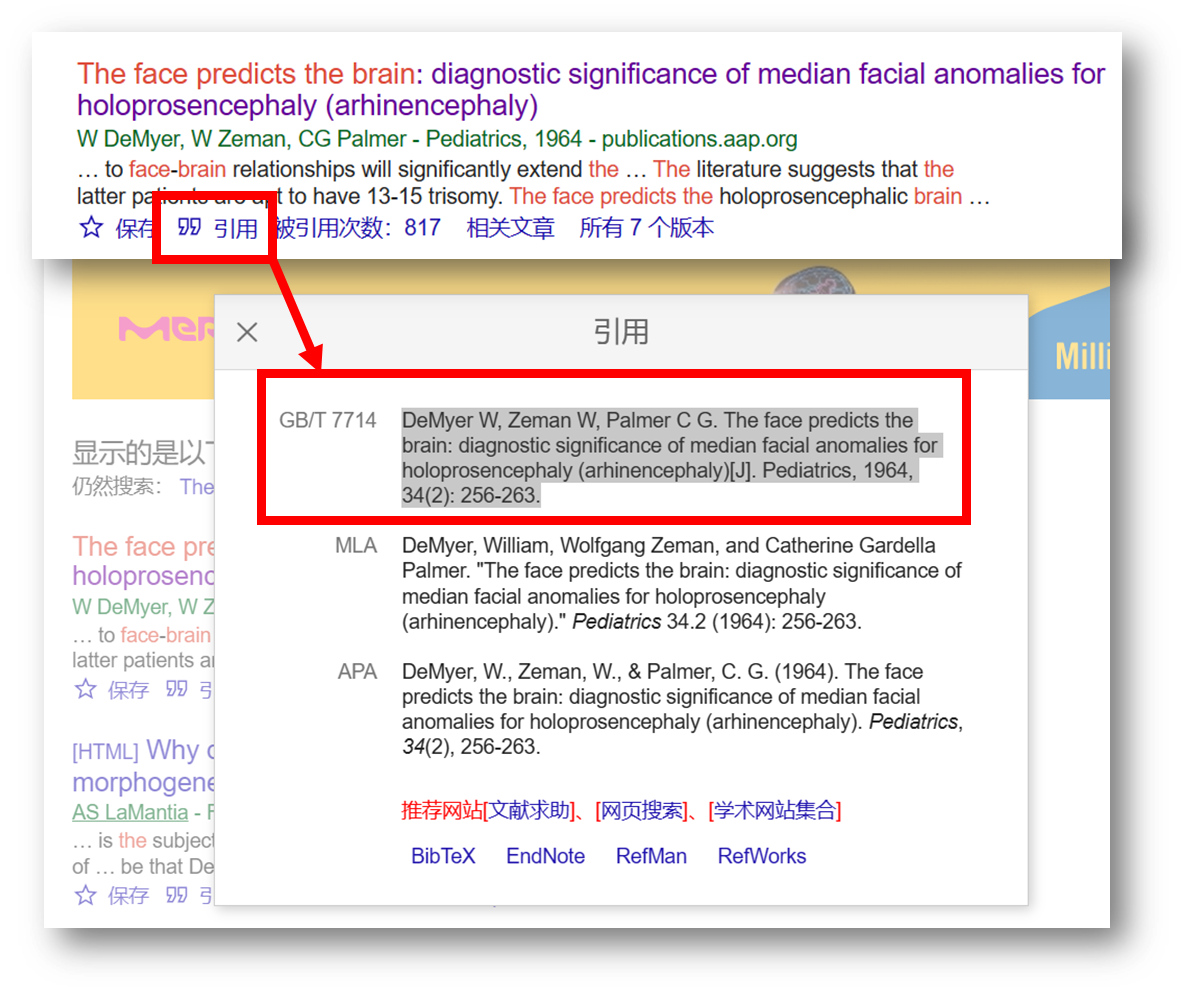Export citation to RefWorks
The height and width of the screenshot is (993, 1187).
pyautogui.click(x=762, y=856)
